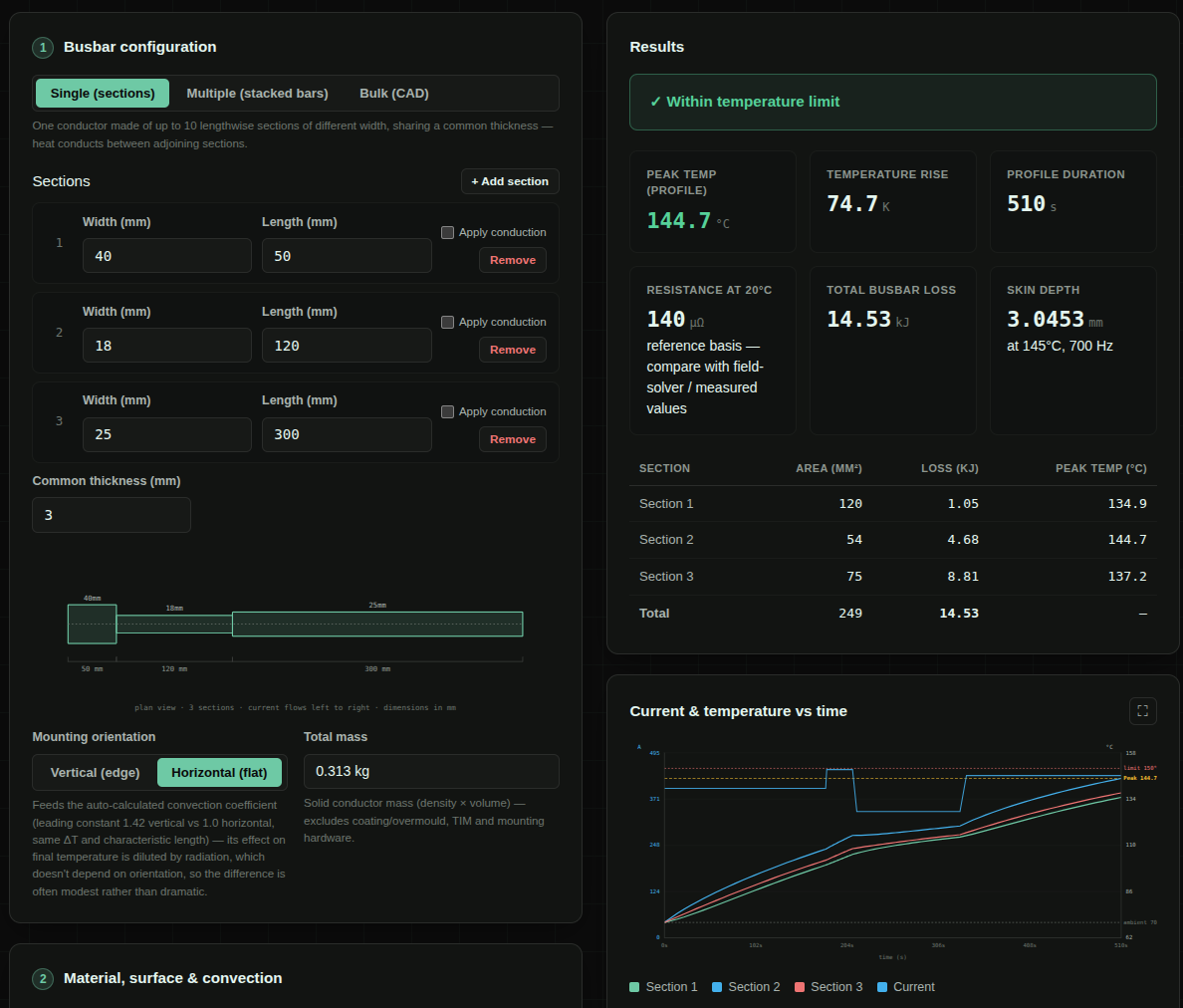The image size is (1183, 1008).
Task: Click the step 1 circle badge
Action: coord(43,48)
